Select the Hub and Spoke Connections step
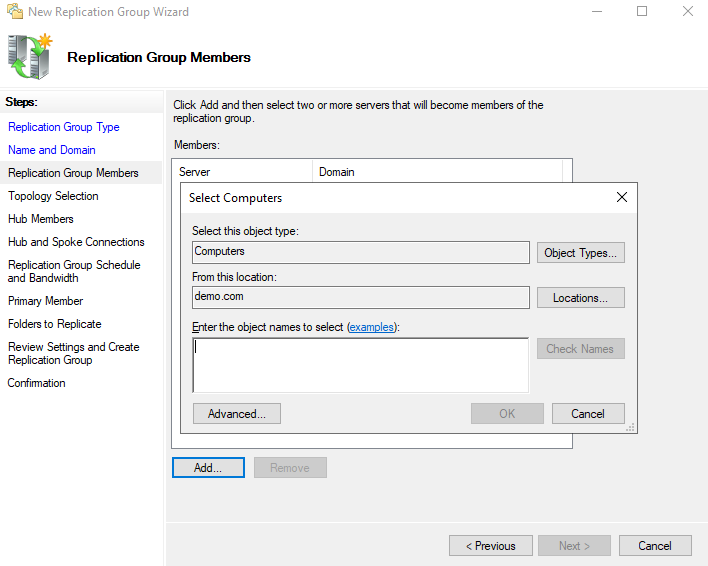The height and width of the screenshot is (566, 708). (x=76, y=242)
